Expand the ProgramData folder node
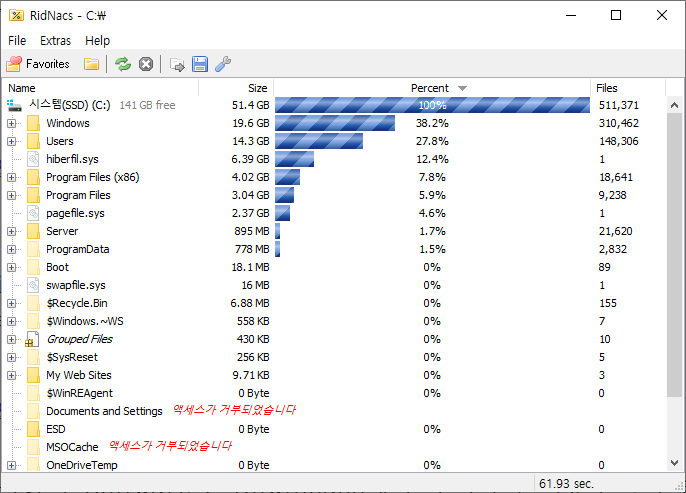Viewport: 686px width, 493px height. pos(11,249)
